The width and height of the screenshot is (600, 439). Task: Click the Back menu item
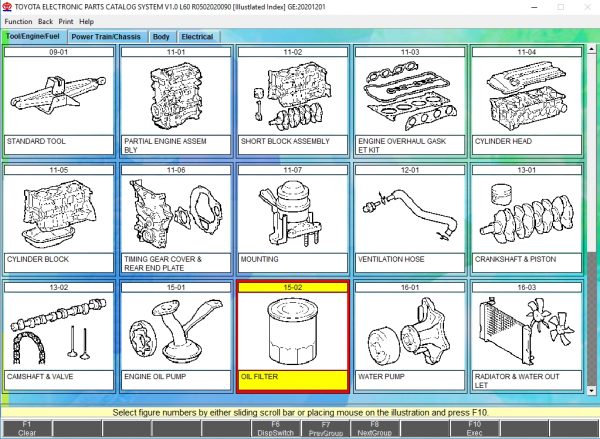45,22
